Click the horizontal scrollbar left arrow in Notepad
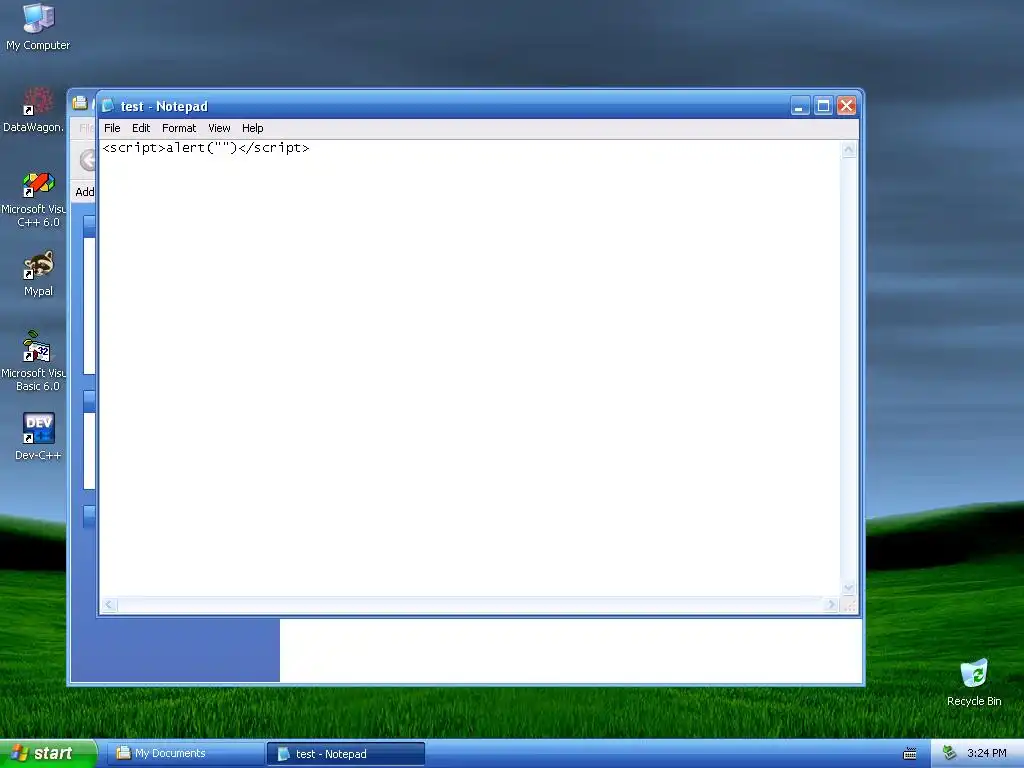The width and height of the screenshot is (1024, 768). (x=109, y=605)
